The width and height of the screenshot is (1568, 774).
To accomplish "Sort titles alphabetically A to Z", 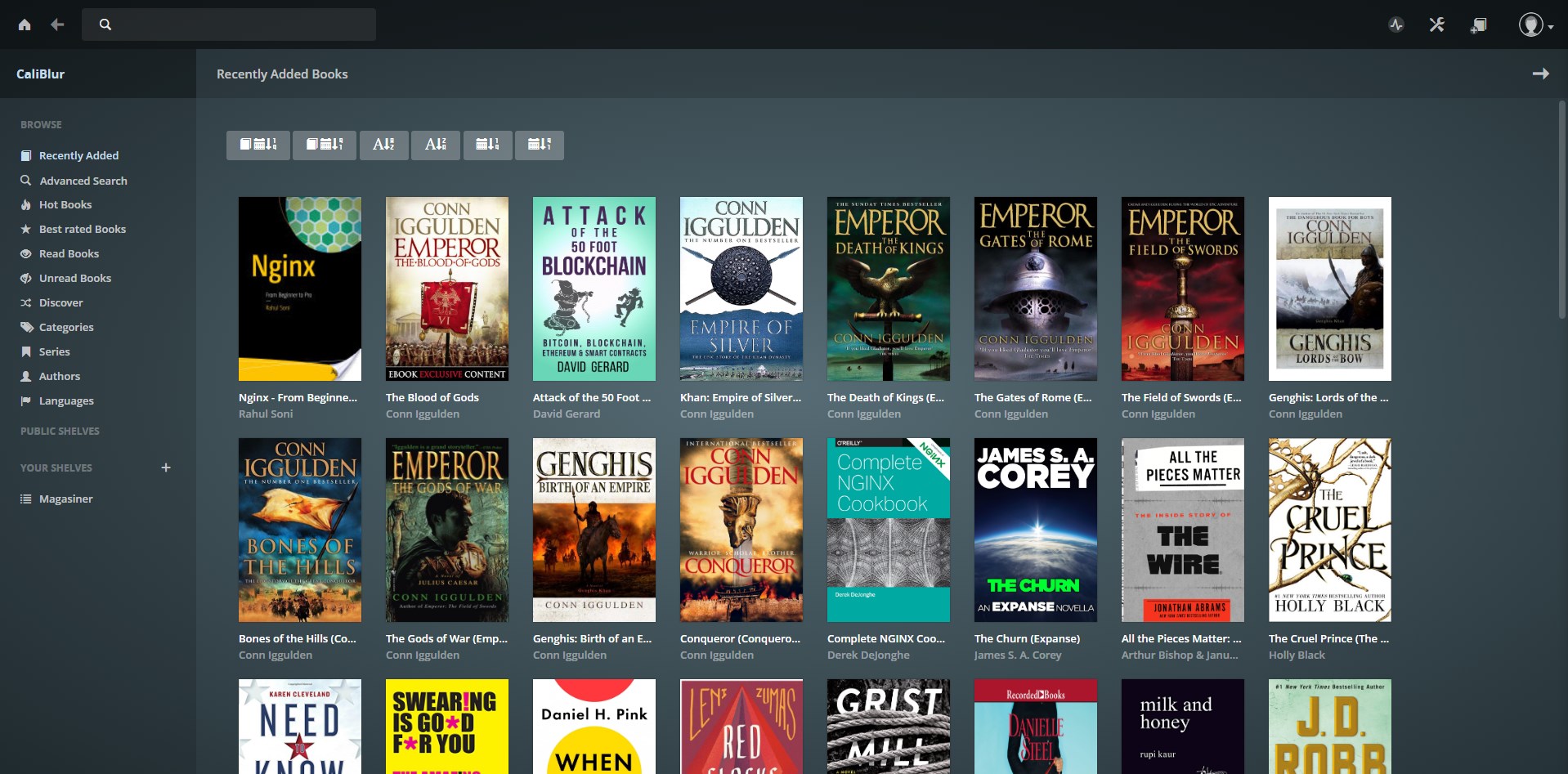I will point(383,145).
